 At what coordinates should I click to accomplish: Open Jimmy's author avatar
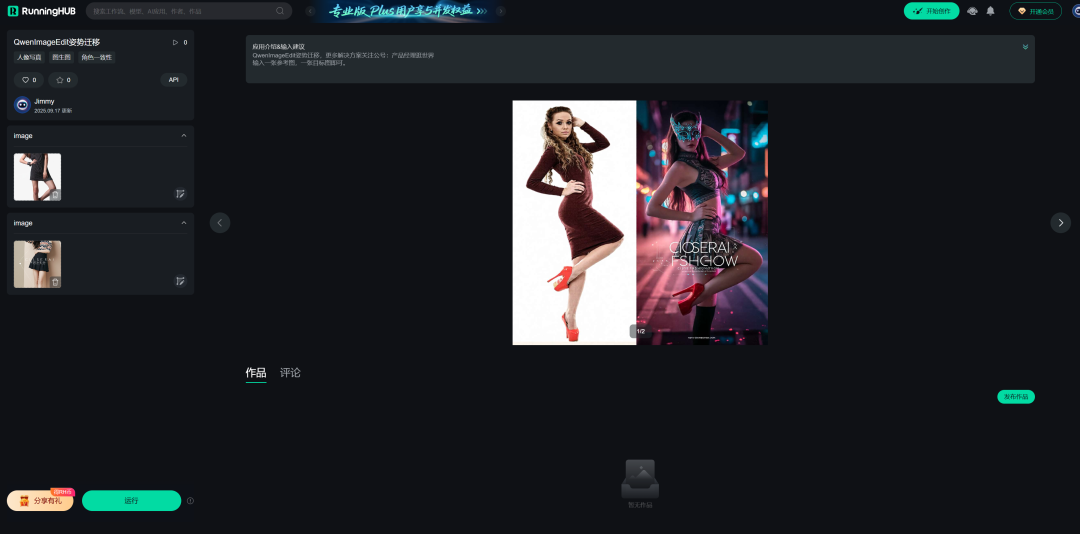coord(22,105)
